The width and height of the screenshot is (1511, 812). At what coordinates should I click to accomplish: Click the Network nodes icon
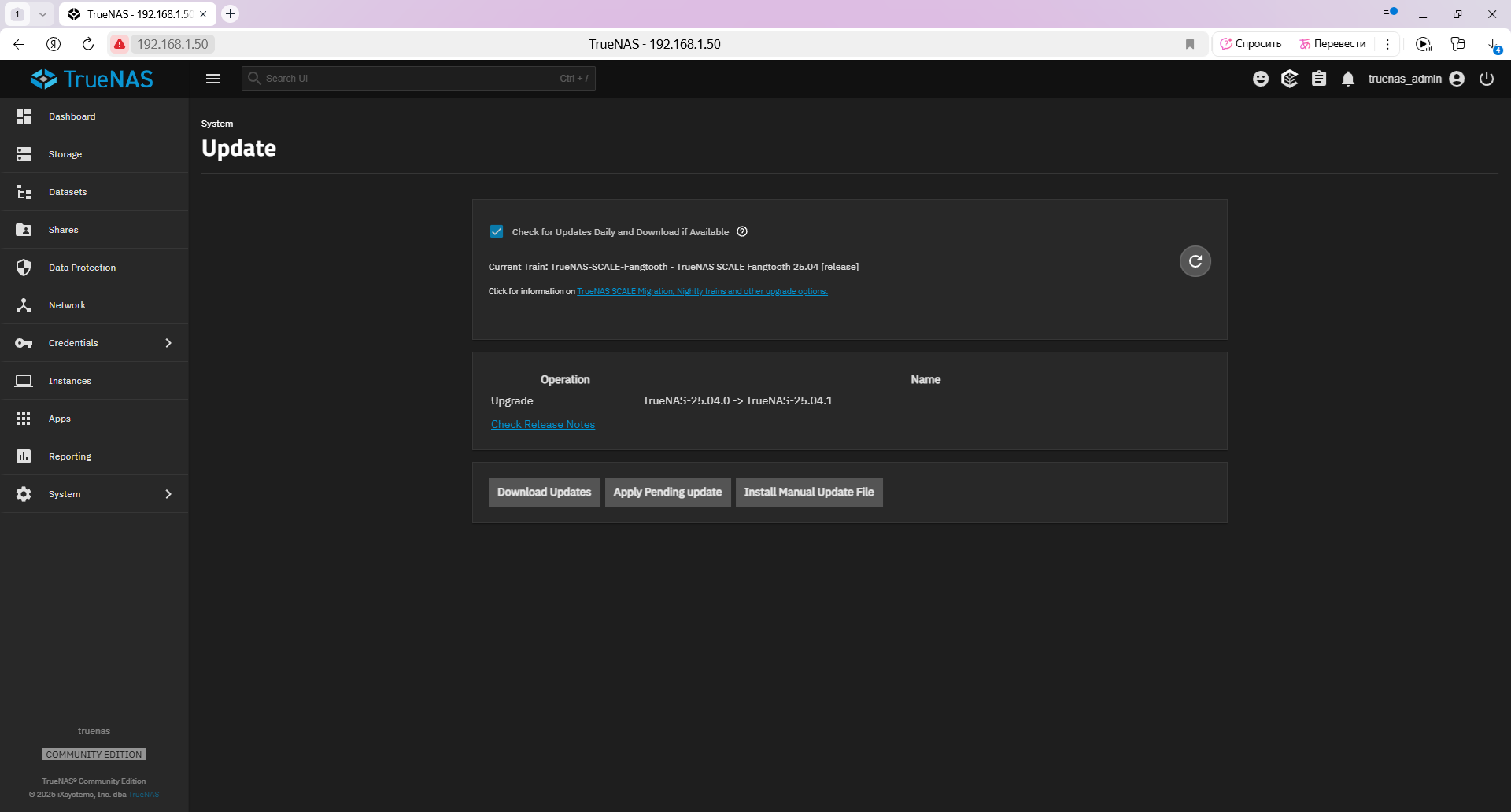point(24,305)
